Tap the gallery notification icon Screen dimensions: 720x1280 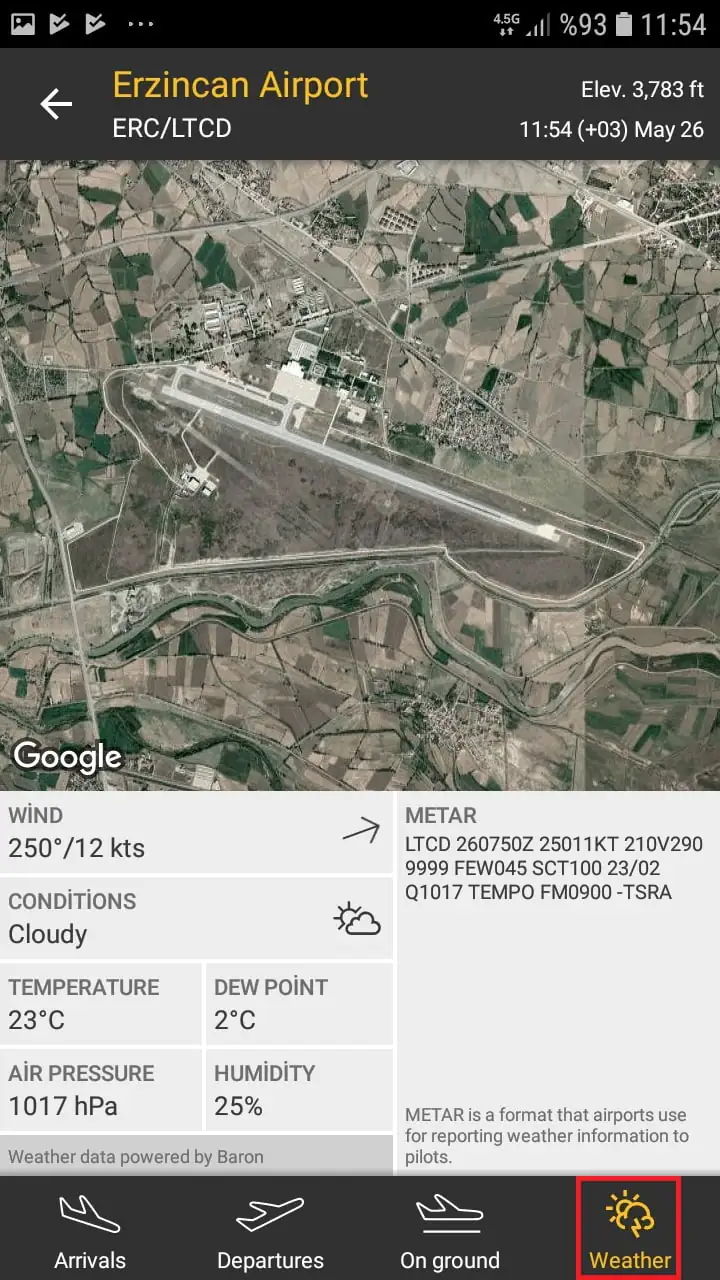click(22, 23)
